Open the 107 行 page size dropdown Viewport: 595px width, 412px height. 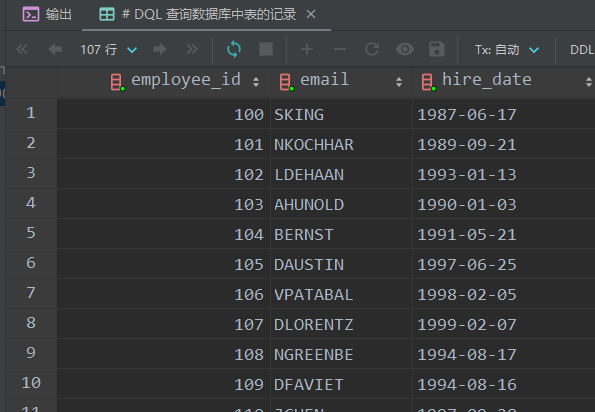[109, 50]
